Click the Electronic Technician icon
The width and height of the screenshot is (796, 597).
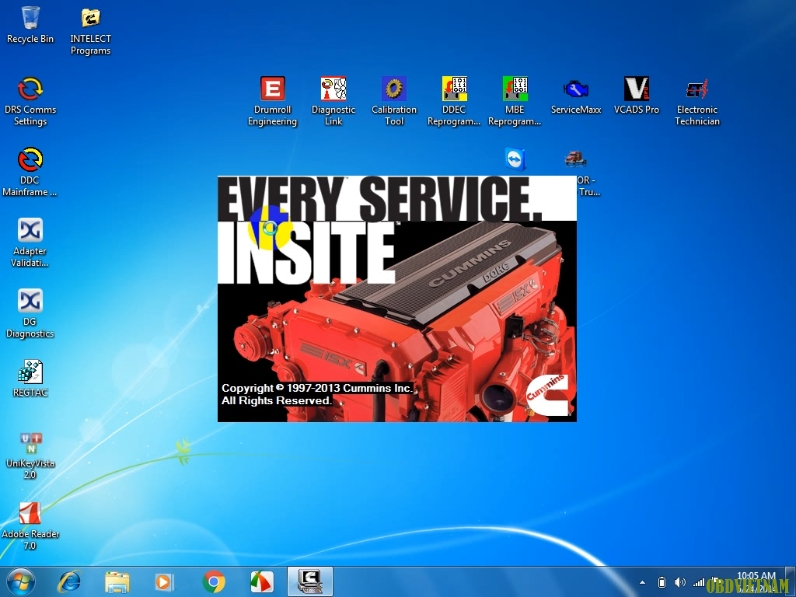(697, 101)
